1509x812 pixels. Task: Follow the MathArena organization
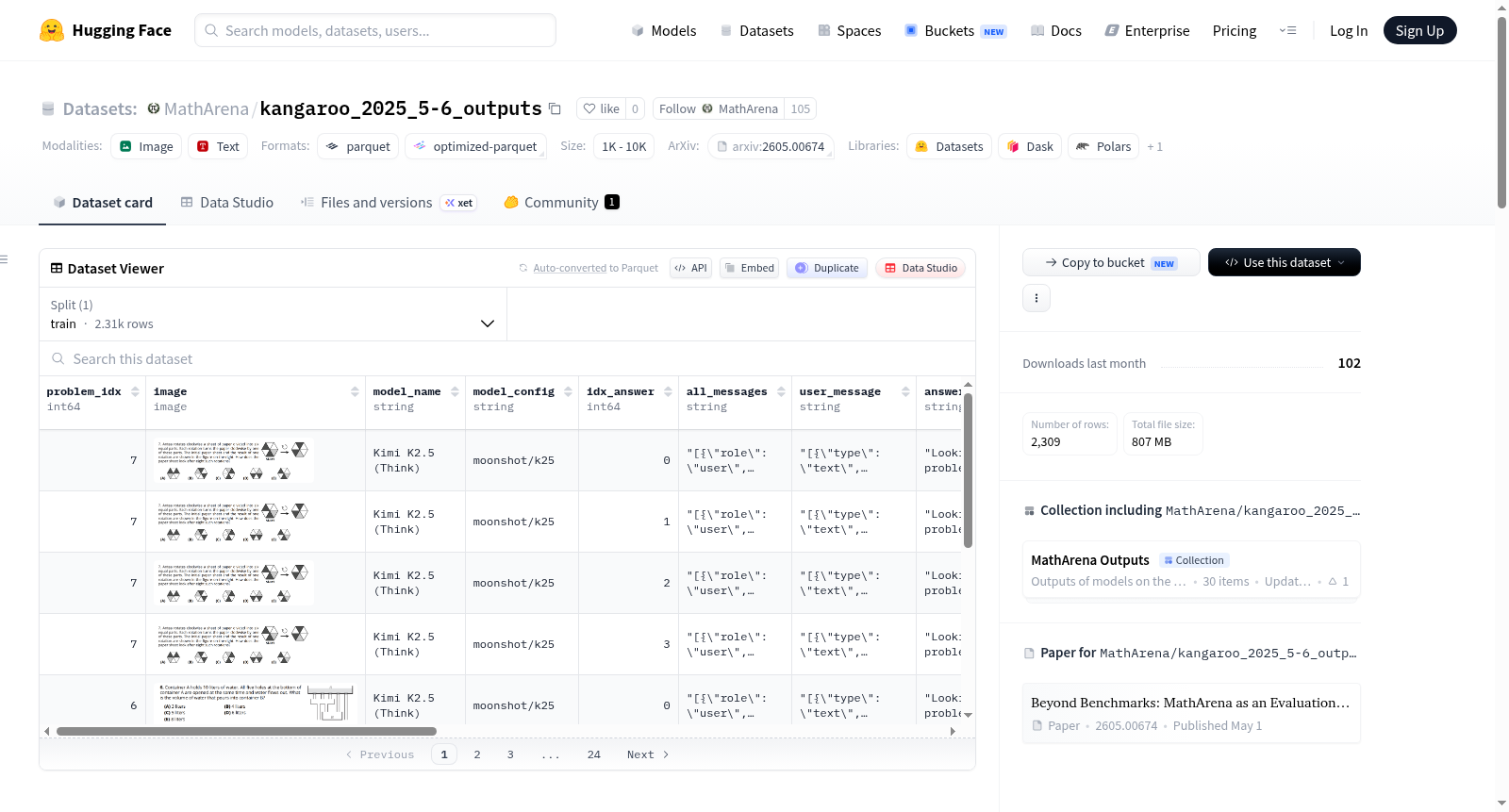coord(718,108)
